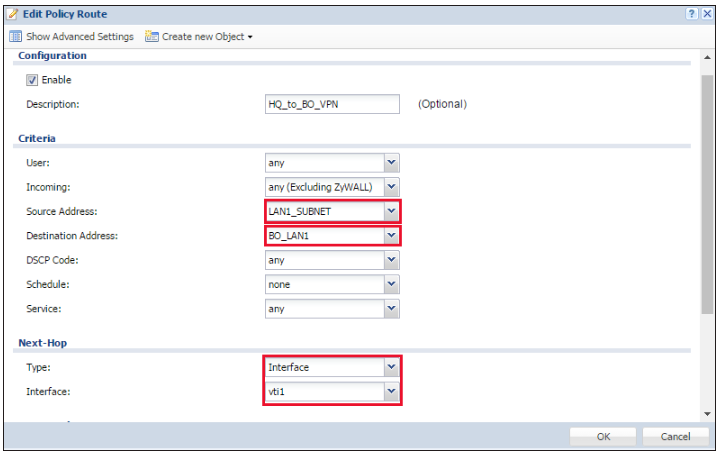This screenshot has width=722, height=457.
Task: Click the help question mark icon
Action: [692, 14]
